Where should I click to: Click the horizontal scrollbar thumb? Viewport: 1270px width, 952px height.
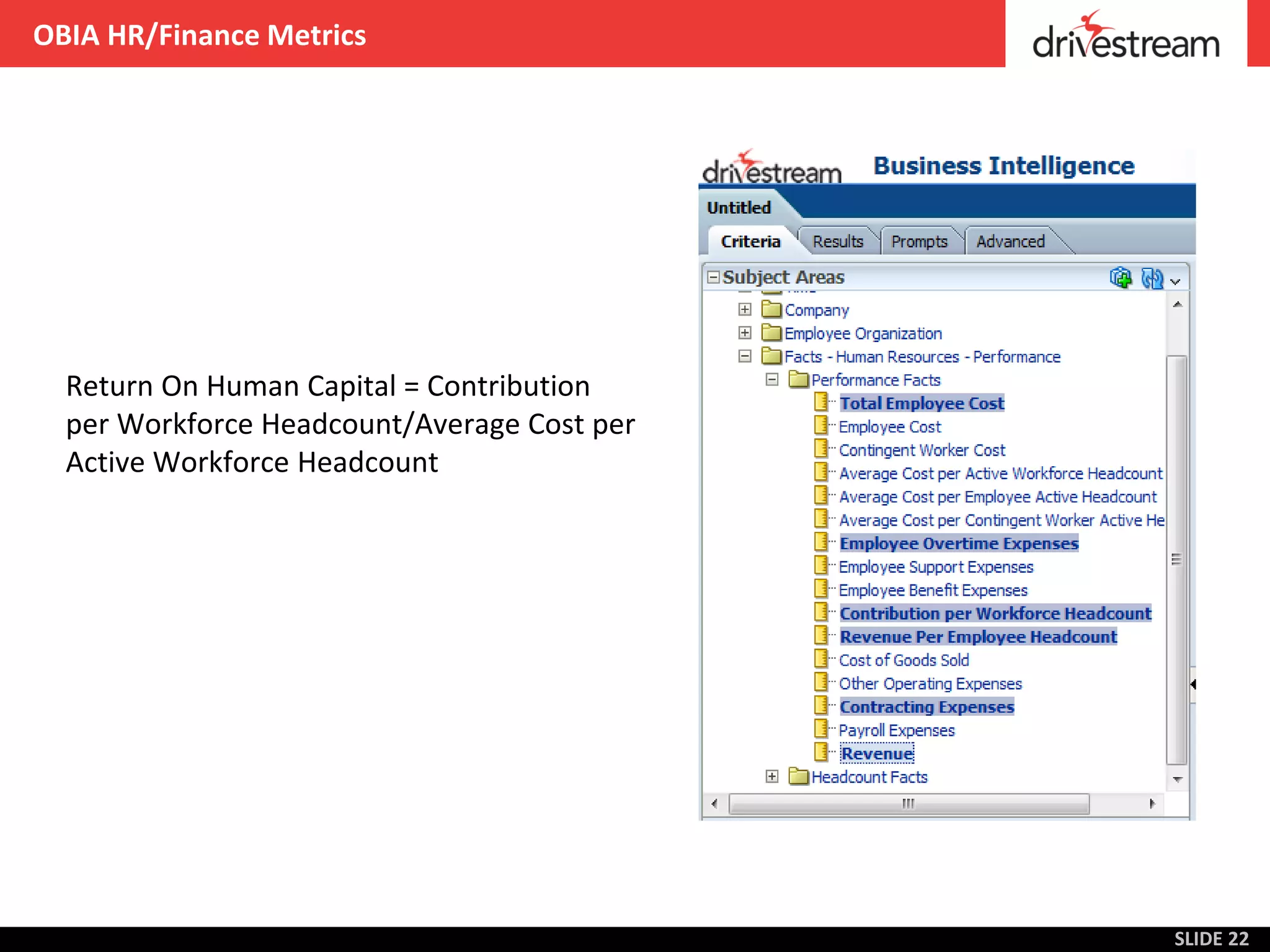pyautogui.click(x=908, y=804)
